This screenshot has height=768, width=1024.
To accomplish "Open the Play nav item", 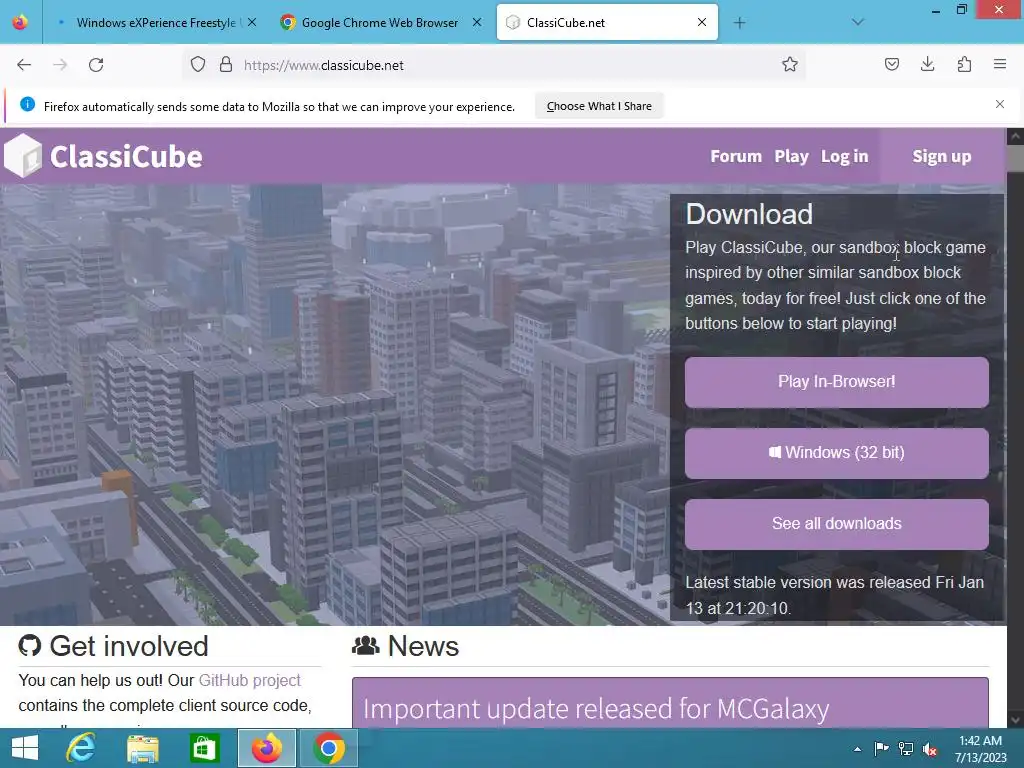I will [x=792, y=157].
